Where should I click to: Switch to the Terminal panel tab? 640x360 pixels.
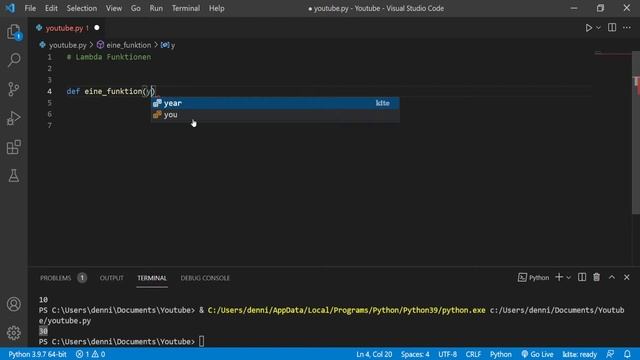[152, 278]
